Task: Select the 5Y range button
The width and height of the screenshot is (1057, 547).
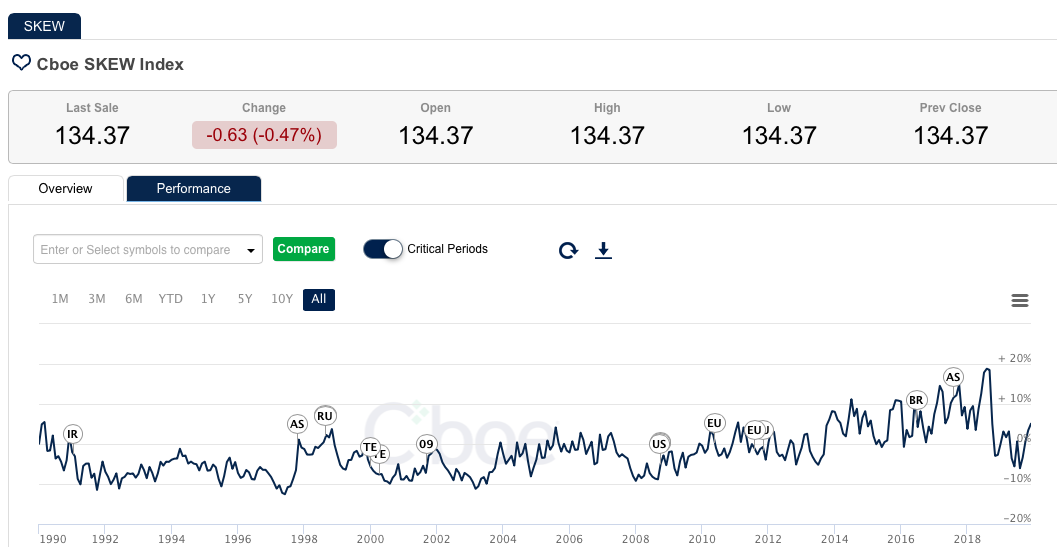Action: point(245,299)
